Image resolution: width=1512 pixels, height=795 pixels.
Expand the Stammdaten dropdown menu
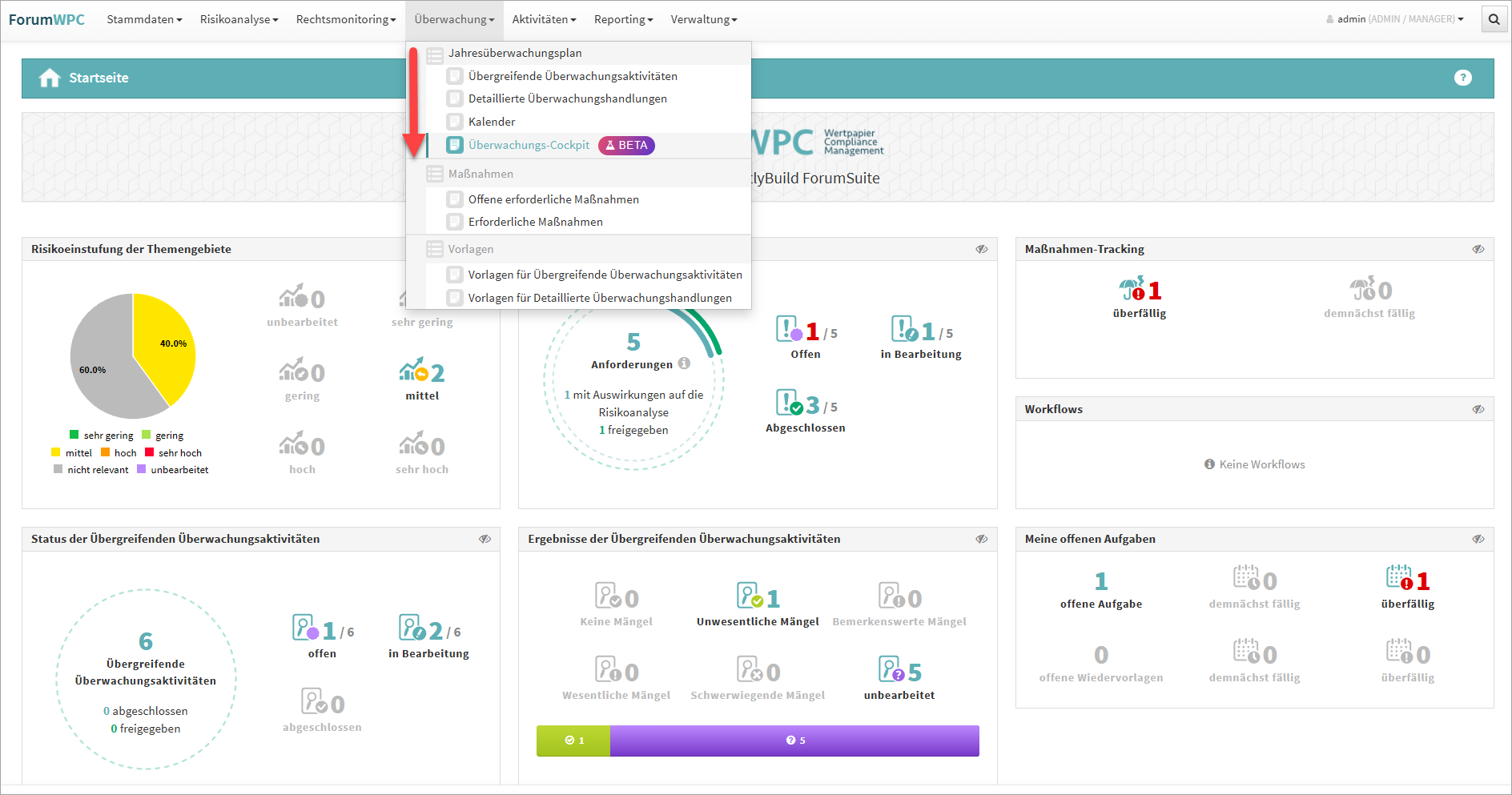[x=145, y=19]
